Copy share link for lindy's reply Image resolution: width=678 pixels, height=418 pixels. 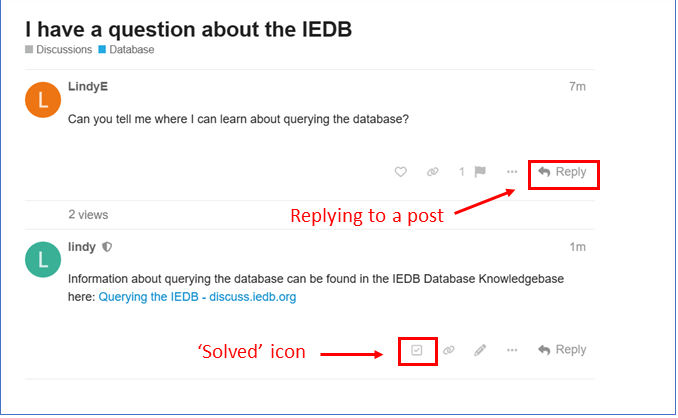click(x=449, y=350)
